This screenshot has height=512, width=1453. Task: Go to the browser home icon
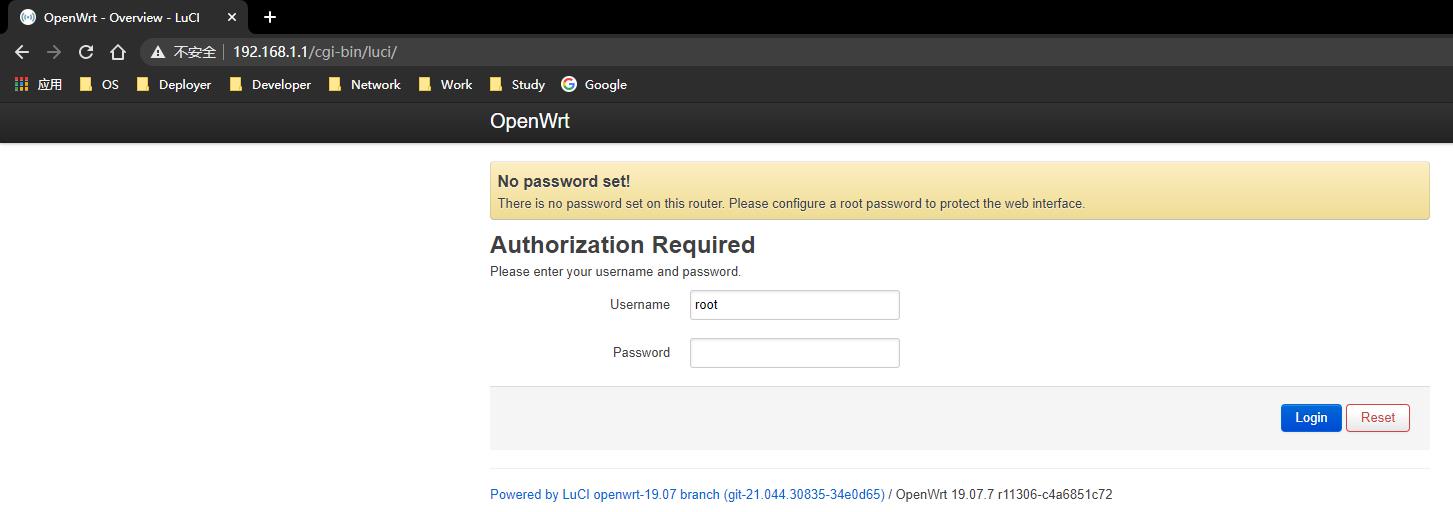click(118, 52)
